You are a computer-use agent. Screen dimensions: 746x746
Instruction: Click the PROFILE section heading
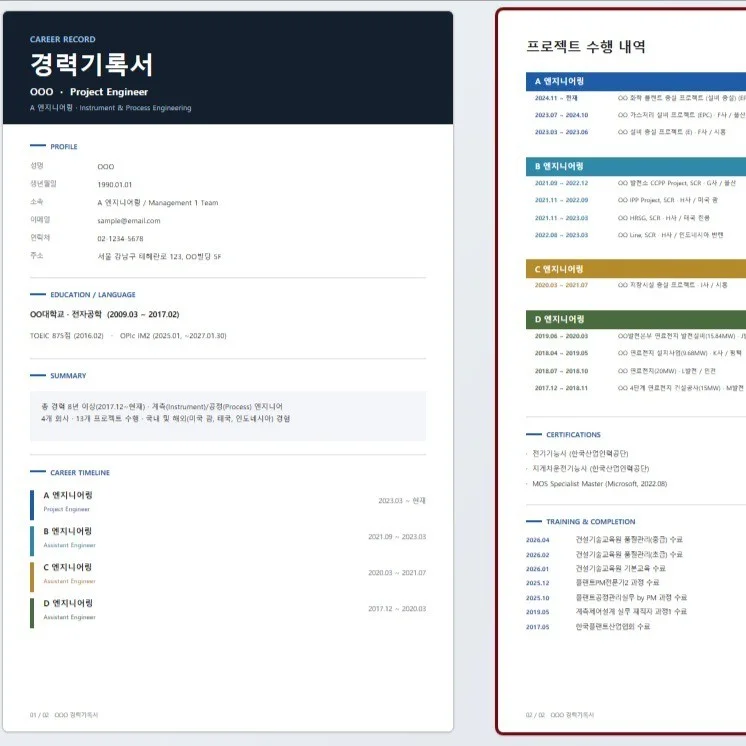tap(64, 147)
